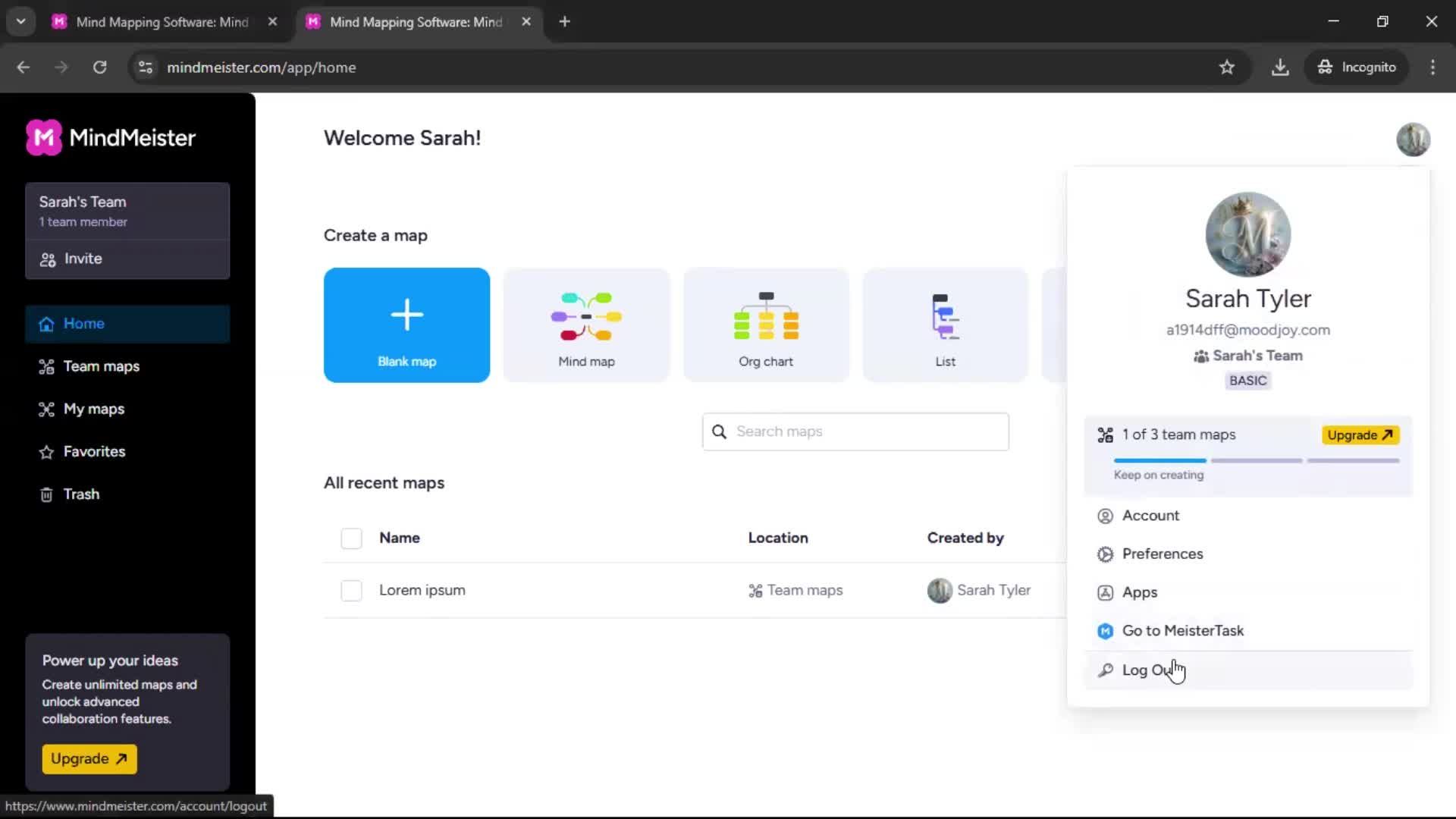Image resolution: width=1456 pixels, height=819 pixels.
Task: Select Go to MeisterTask
Action: [x=1247, y=631]
